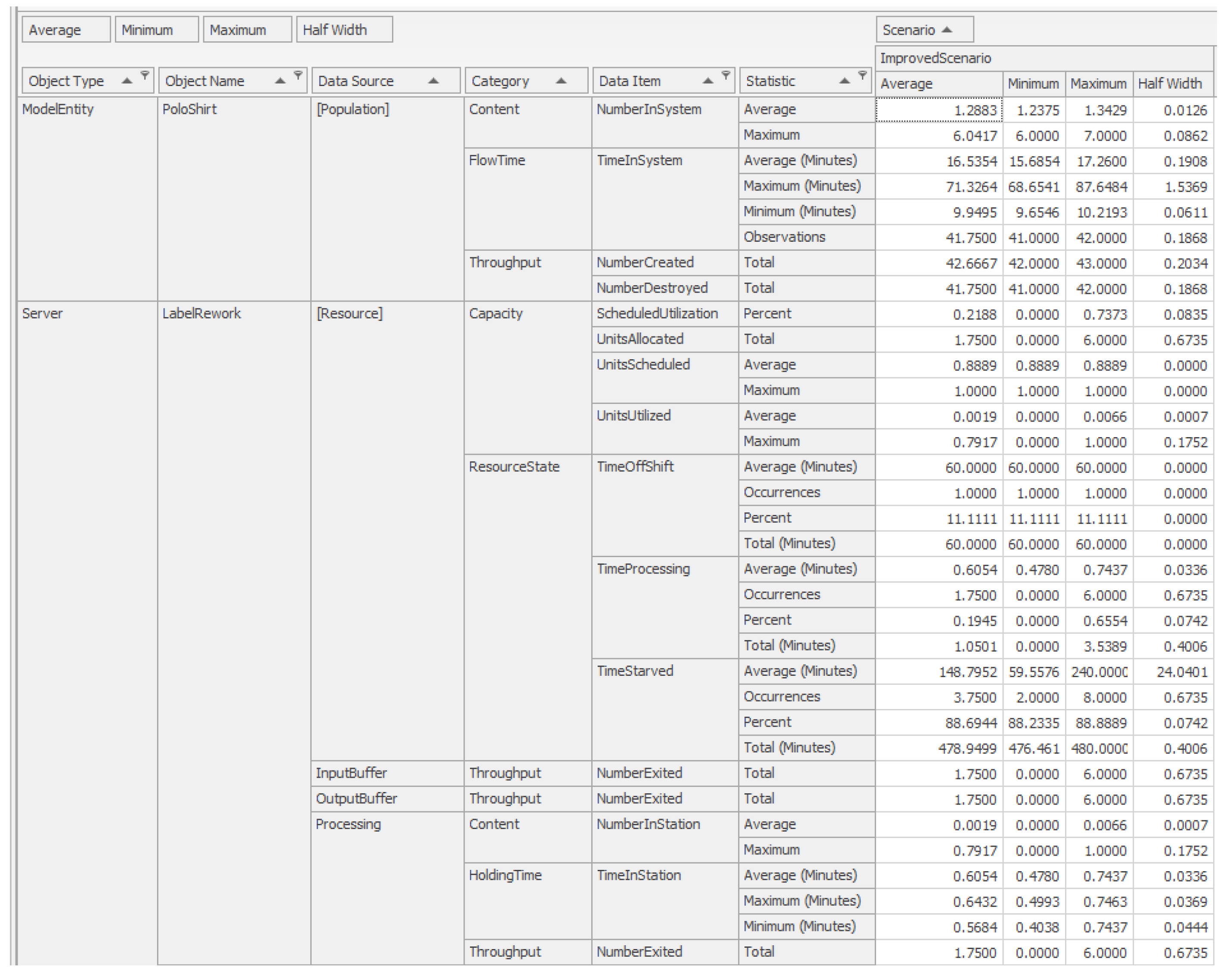The height and width of the screenshot is (980, 1223).
Task: Click the ResourceState category cell
Action: pyautogui.click(x=514, y=467)
